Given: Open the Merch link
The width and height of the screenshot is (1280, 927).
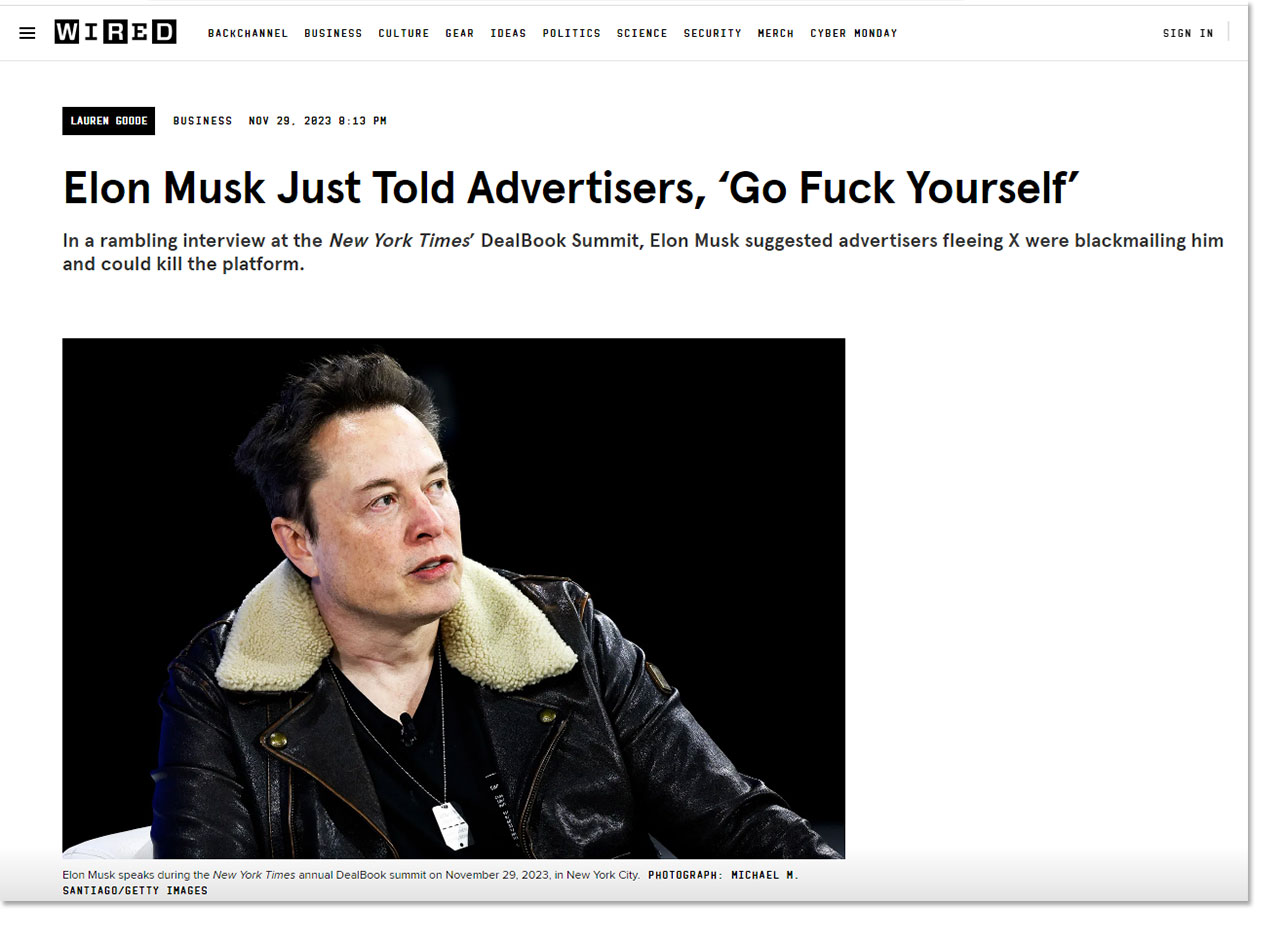Looking at the screenshot, I should 775,33.
